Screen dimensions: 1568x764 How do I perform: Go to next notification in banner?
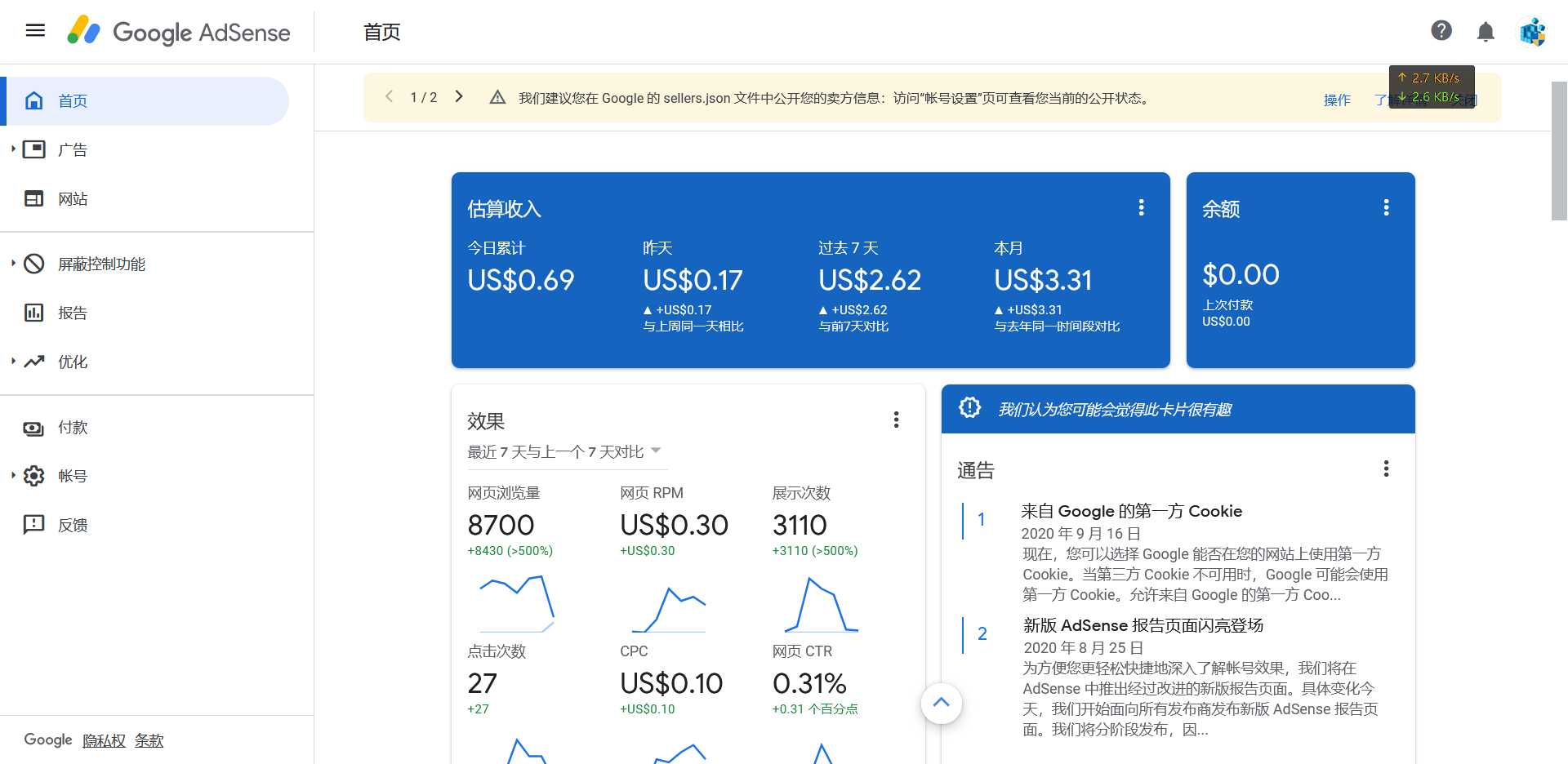[459, 96]
